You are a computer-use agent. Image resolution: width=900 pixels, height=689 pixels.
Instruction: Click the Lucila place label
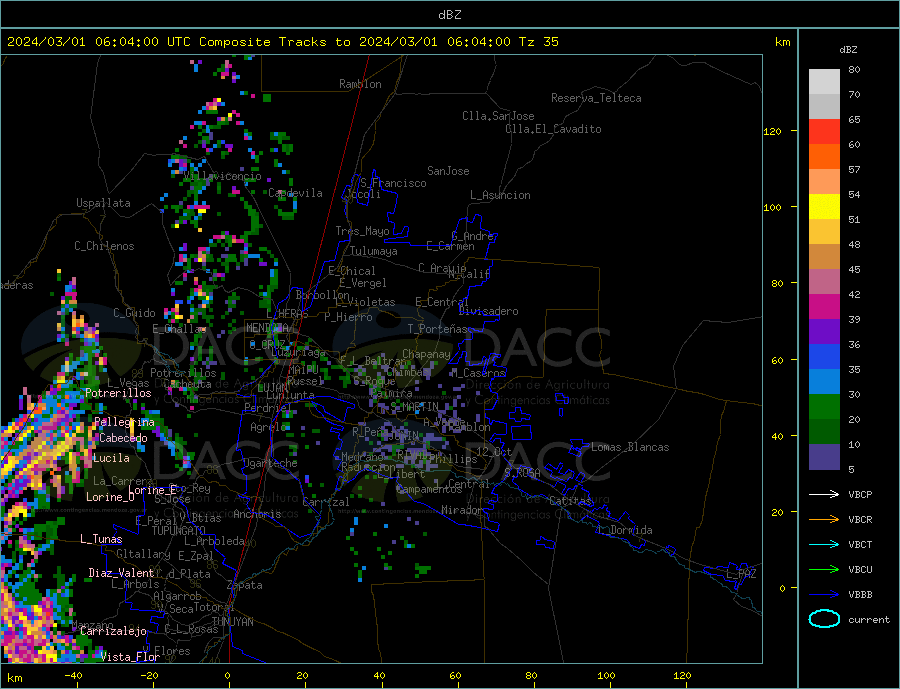[111, 458]
